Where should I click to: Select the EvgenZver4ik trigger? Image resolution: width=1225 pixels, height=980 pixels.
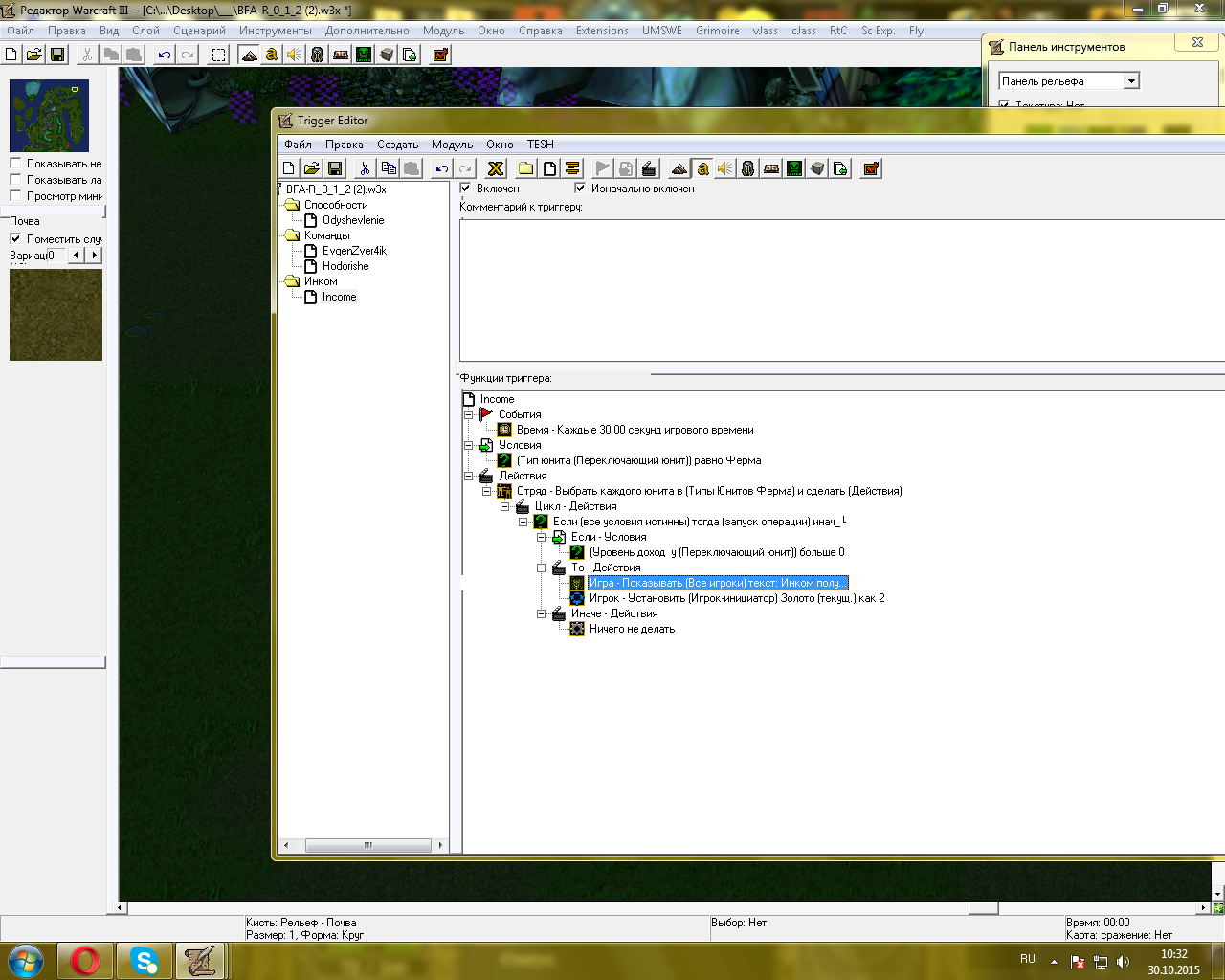(354, 251)
